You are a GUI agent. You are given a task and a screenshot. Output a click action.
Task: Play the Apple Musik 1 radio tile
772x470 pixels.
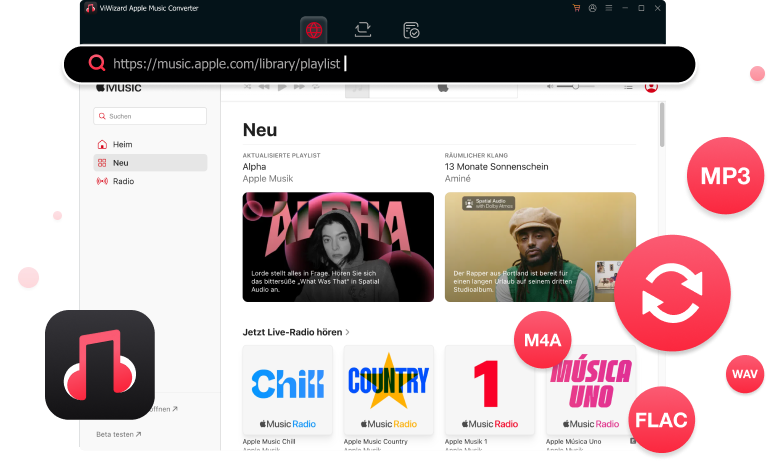(x=489, y=390)
